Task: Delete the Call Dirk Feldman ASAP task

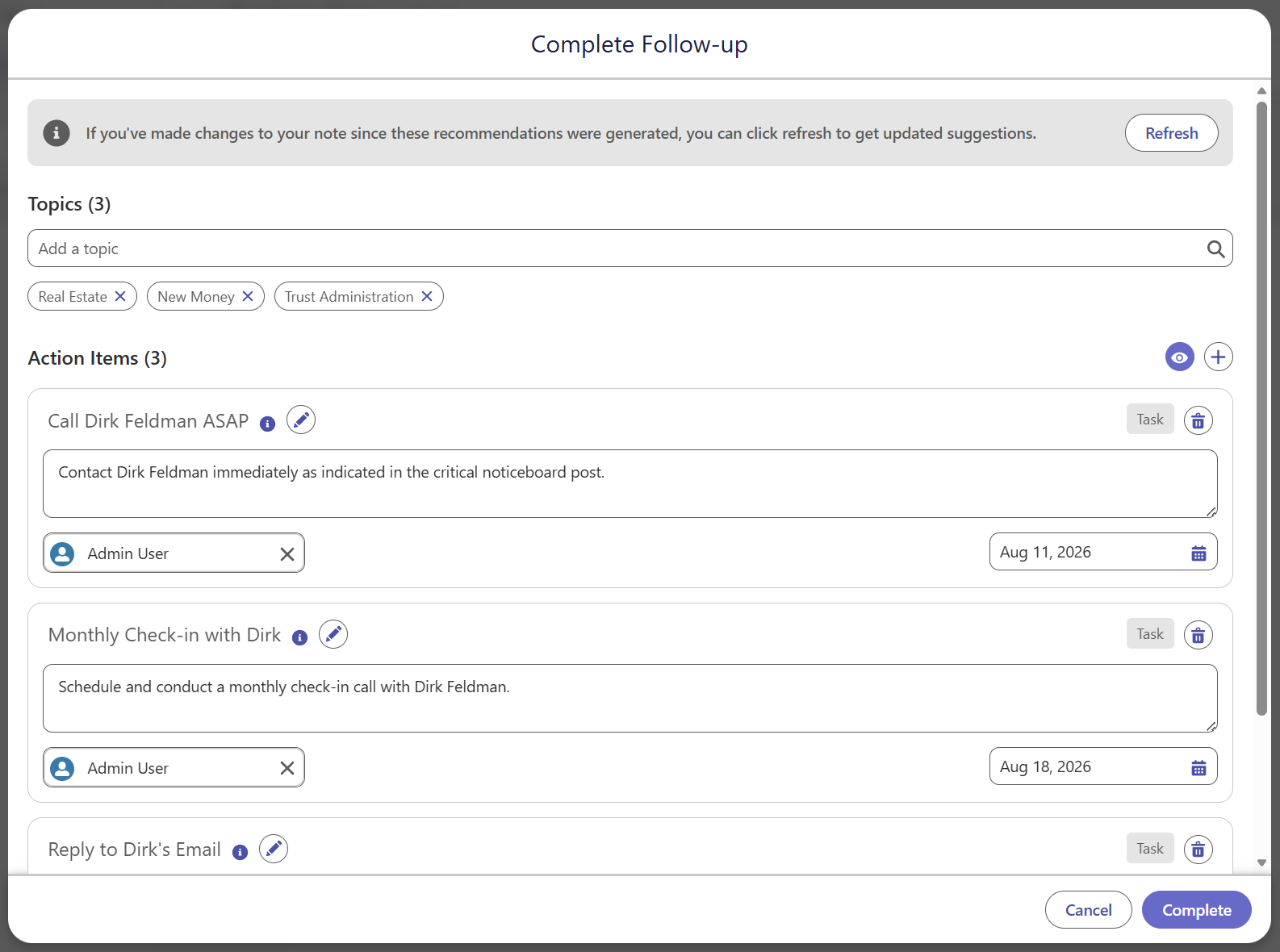Action: tap(1198, 420)
